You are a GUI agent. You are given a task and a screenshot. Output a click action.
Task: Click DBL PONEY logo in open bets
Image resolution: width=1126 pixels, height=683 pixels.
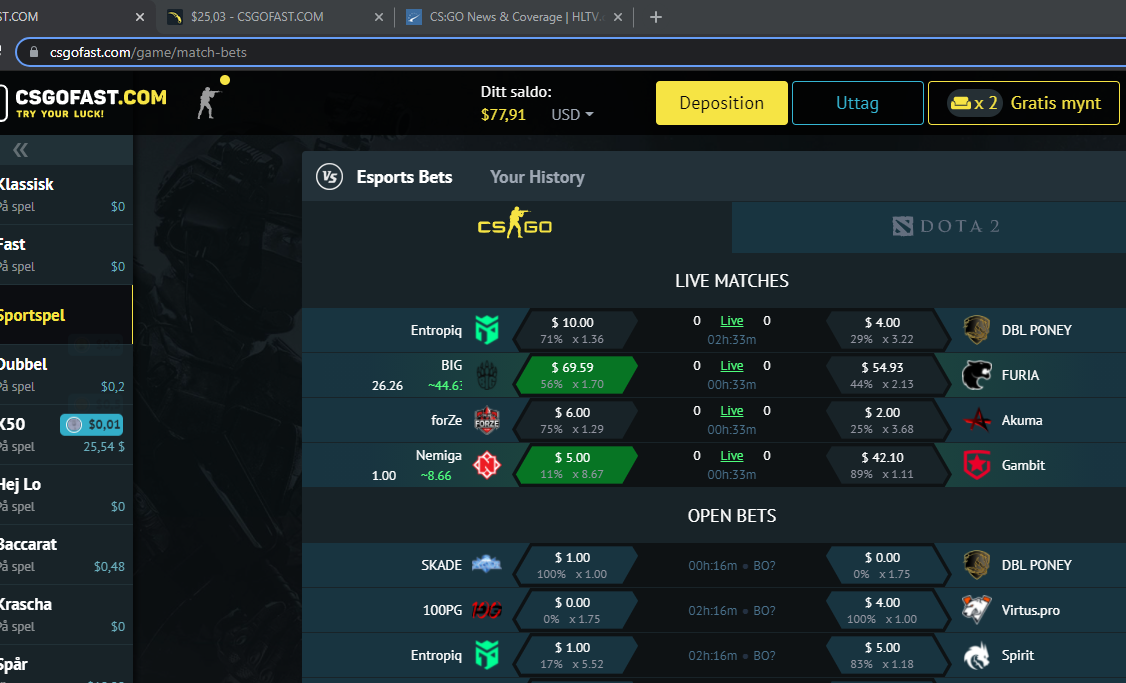(x=977, y=564)
